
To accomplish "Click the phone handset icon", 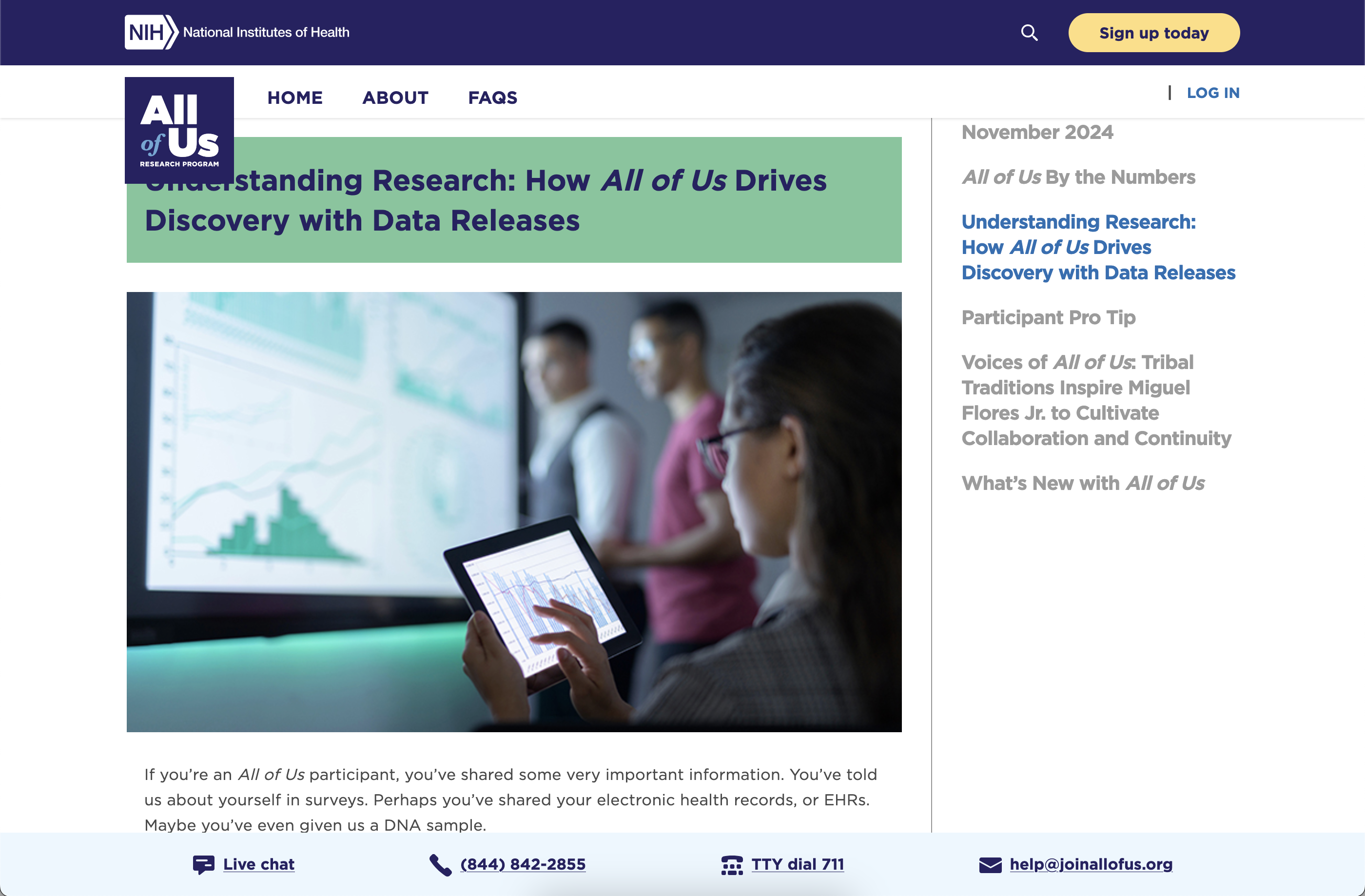I will click(441, 864).
